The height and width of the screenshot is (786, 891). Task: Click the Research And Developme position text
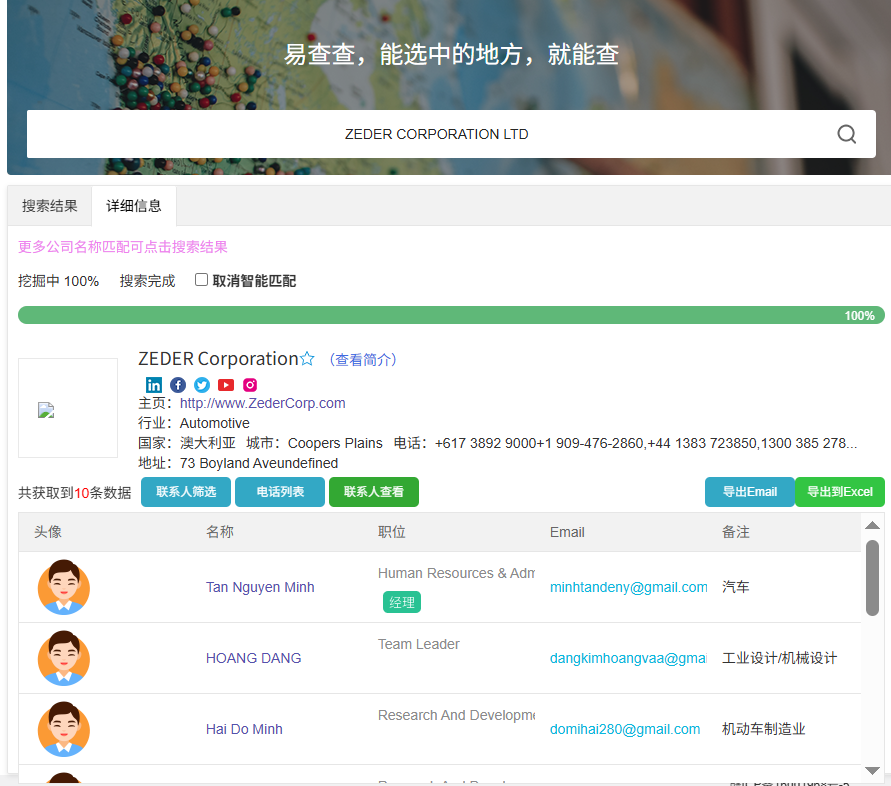(x=456, y=715)
